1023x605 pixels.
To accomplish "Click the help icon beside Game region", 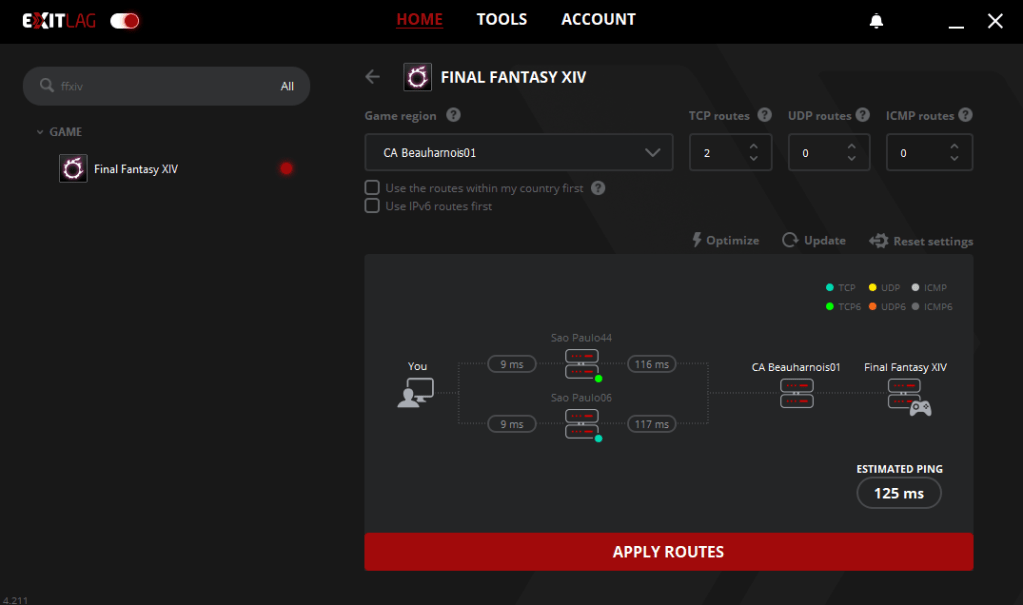I will tap(453, 115).
